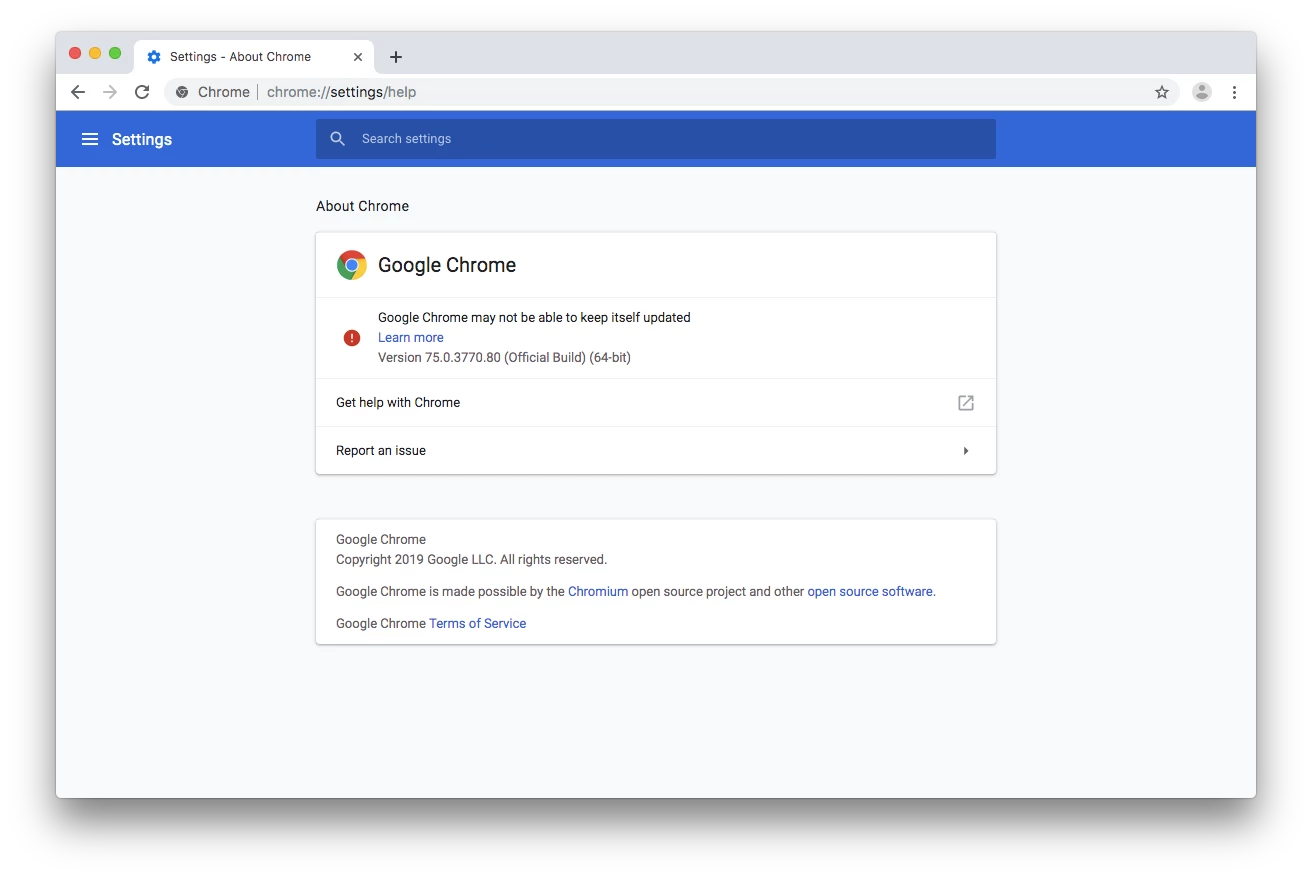Go back with the browser back arrow
1312x878 pixels.
pos(78,92)
